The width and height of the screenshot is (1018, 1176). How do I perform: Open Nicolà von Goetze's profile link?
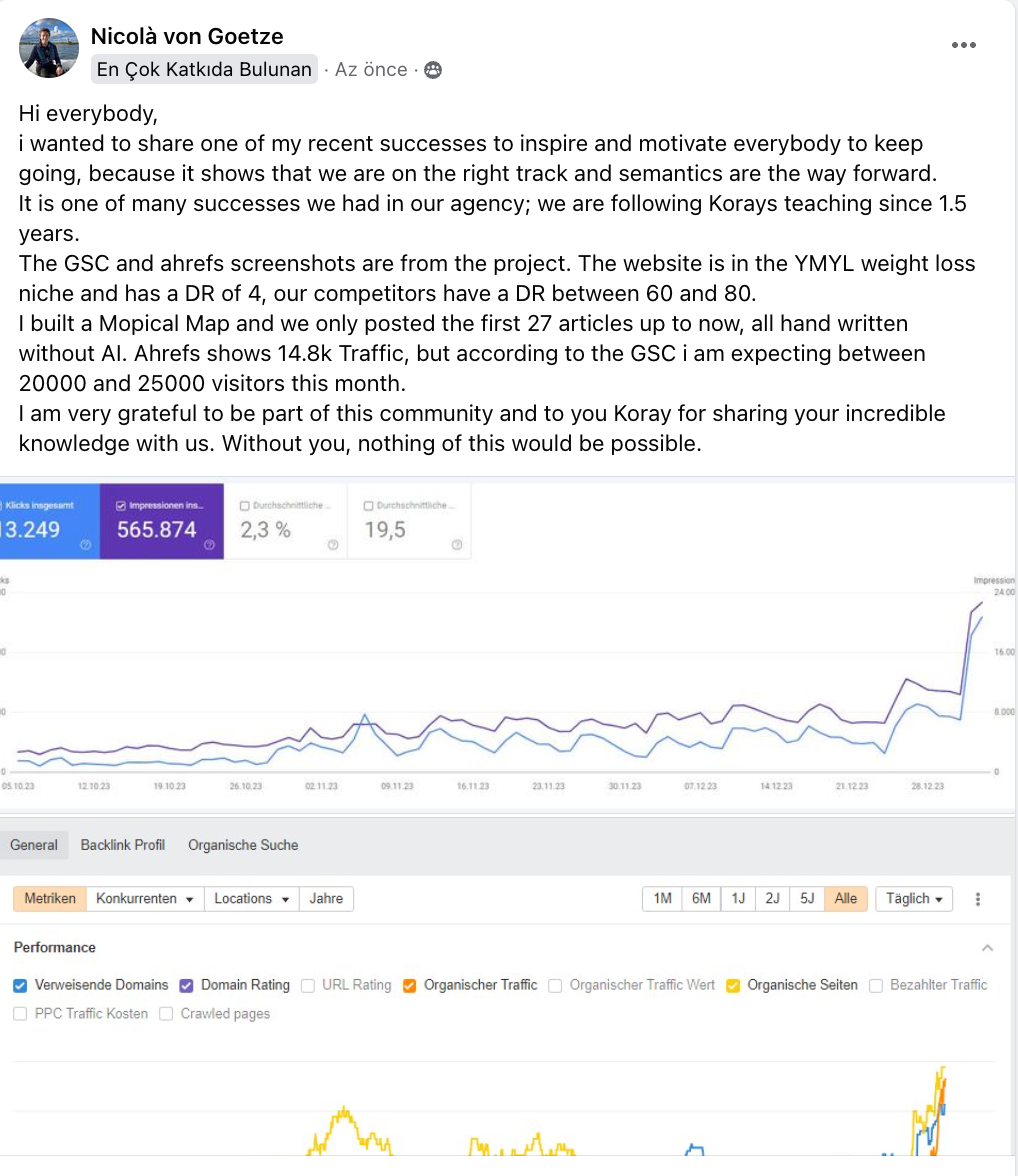pyautogui.click(x=187, y=37)
